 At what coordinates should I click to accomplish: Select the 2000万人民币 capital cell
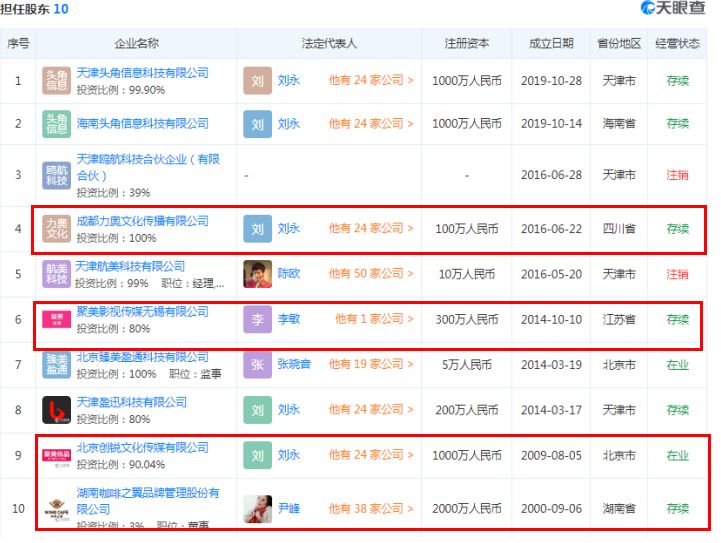467,509
